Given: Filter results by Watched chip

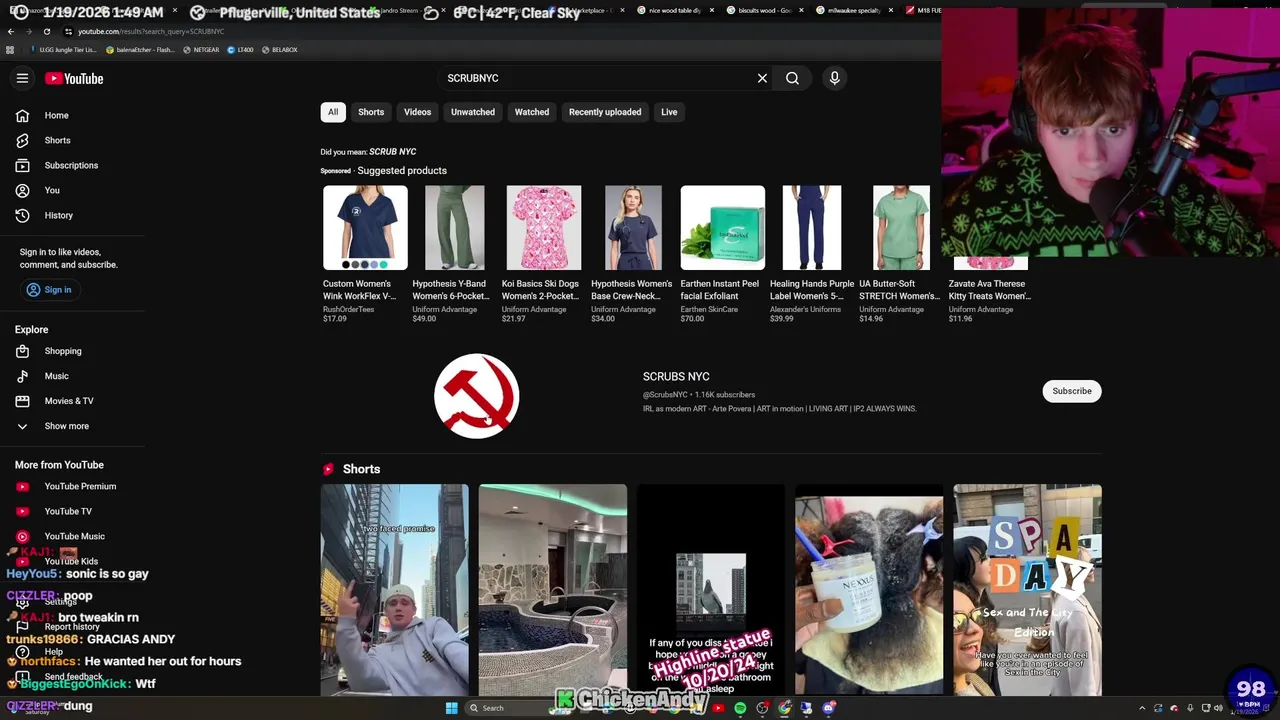Looking at the screenshot, I should tap(532, 112).
